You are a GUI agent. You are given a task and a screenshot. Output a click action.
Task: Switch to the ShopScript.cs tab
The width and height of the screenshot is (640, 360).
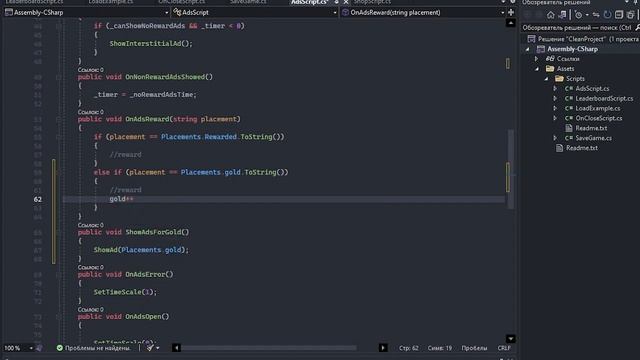[x=372, y=2]
